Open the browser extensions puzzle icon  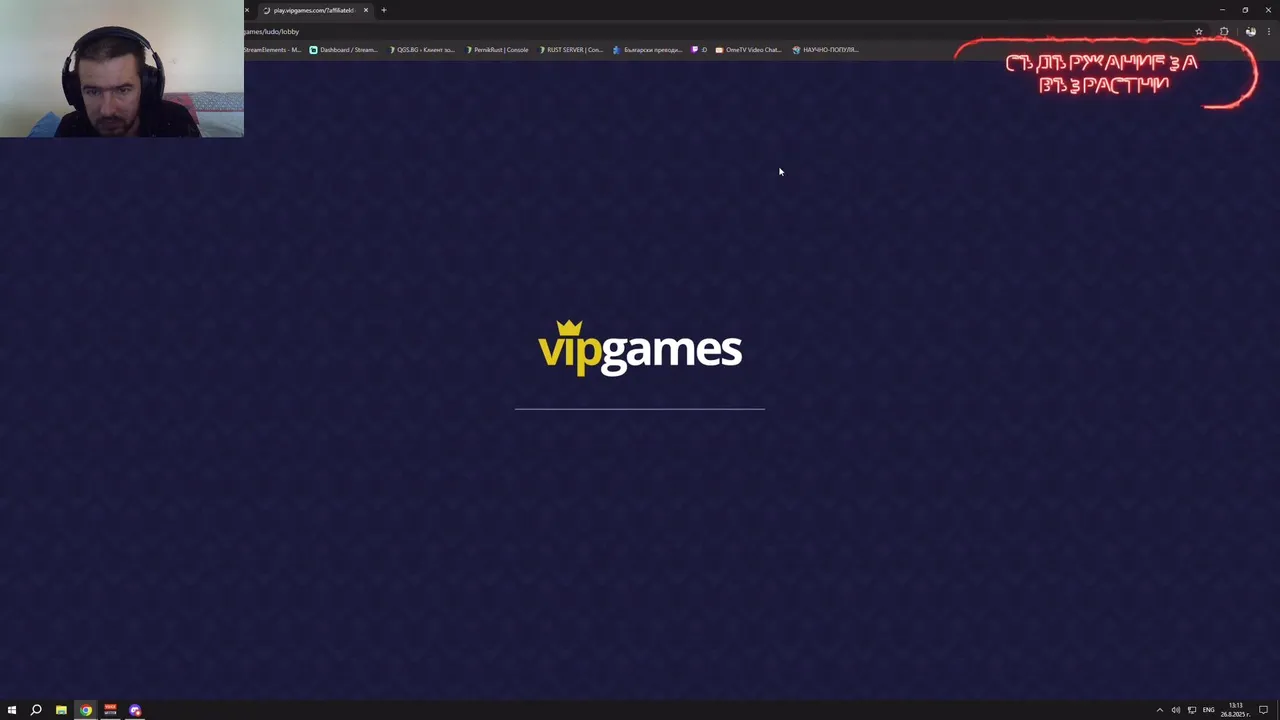tap(1224, 31)
